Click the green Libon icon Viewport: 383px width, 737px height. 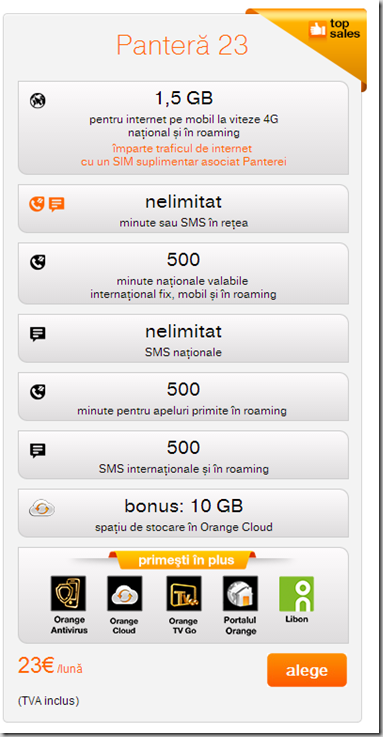[297, 593]
